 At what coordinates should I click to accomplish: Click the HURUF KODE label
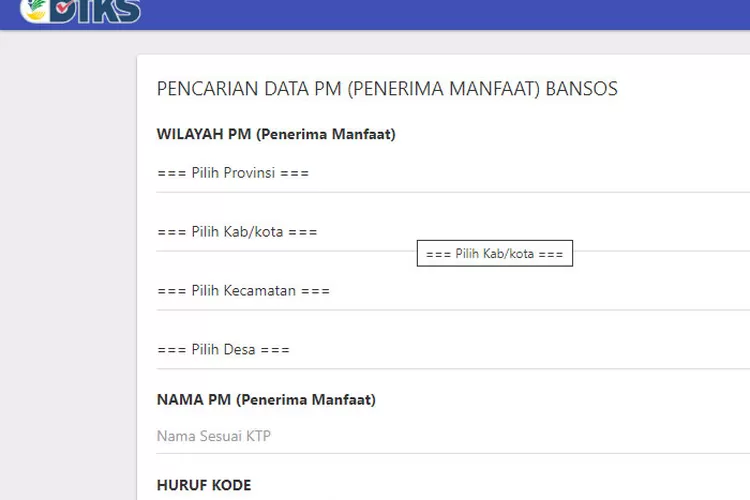tap(204, 485)
